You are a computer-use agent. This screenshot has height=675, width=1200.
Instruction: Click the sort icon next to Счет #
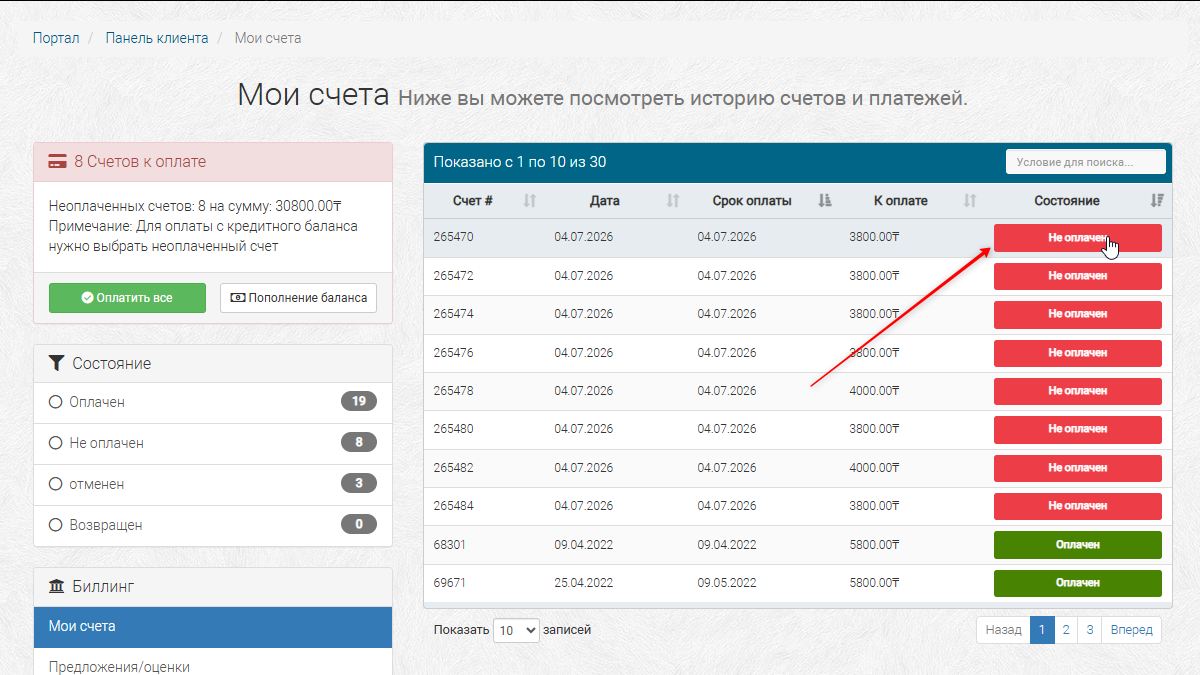coord(530,201)
